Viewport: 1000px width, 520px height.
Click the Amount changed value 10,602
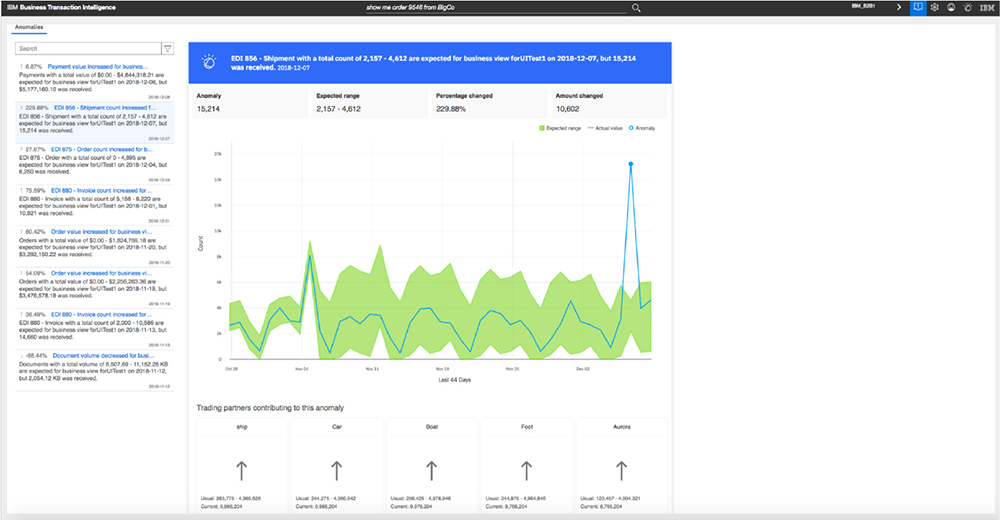567,109
